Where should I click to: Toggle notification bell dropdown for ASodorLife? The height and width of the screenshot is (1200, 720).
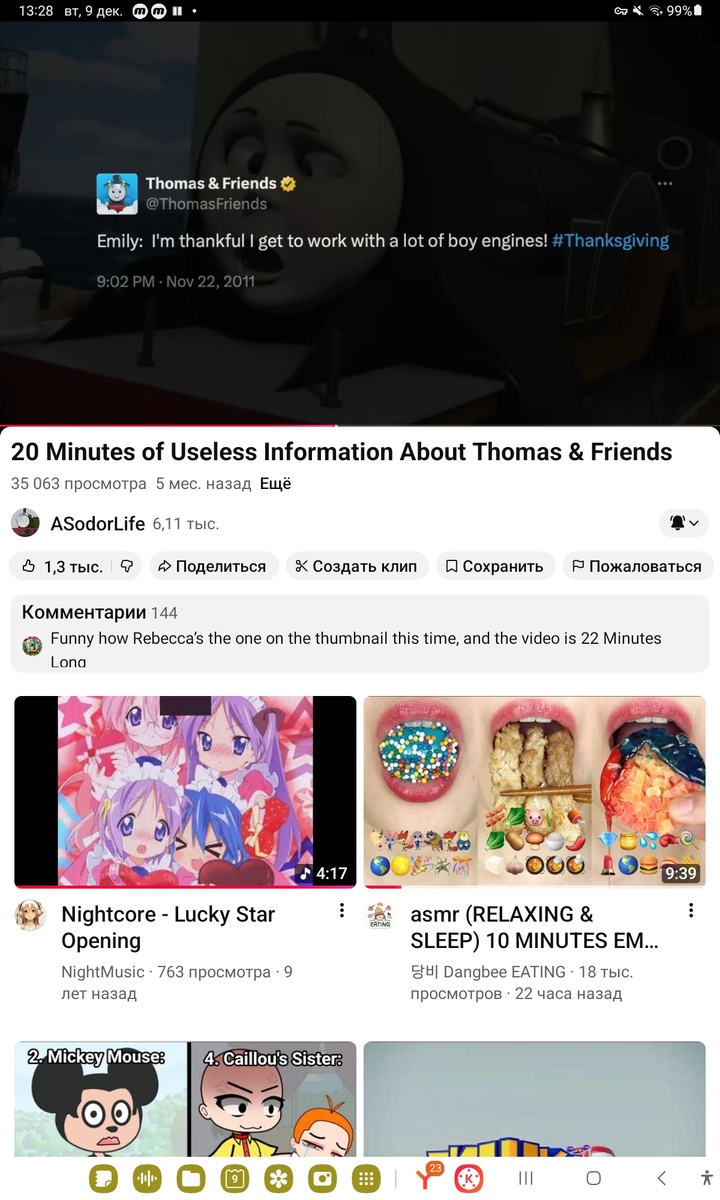click(x=684, y=522)
